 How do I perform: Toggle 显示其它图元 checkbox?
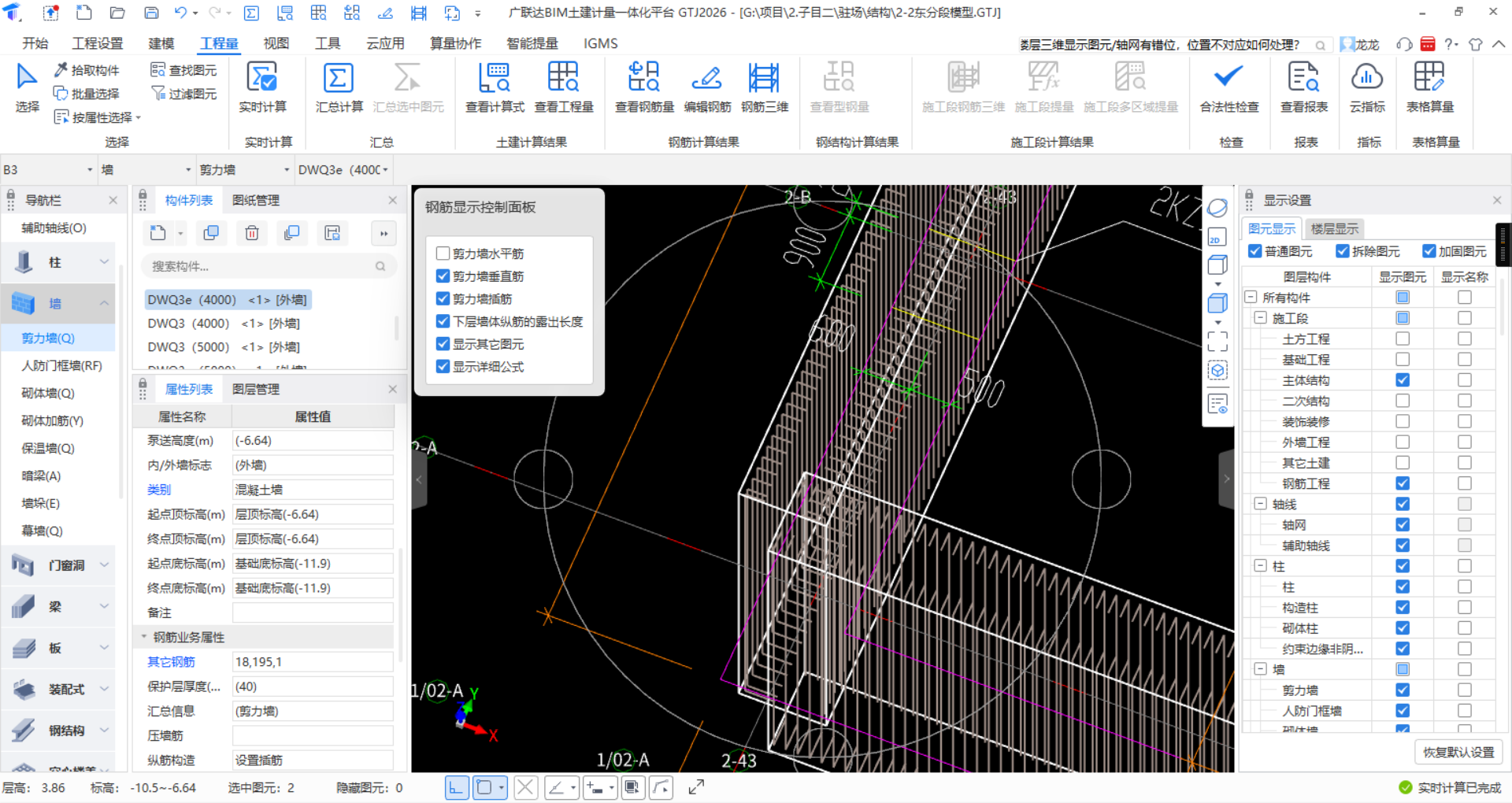443,344
